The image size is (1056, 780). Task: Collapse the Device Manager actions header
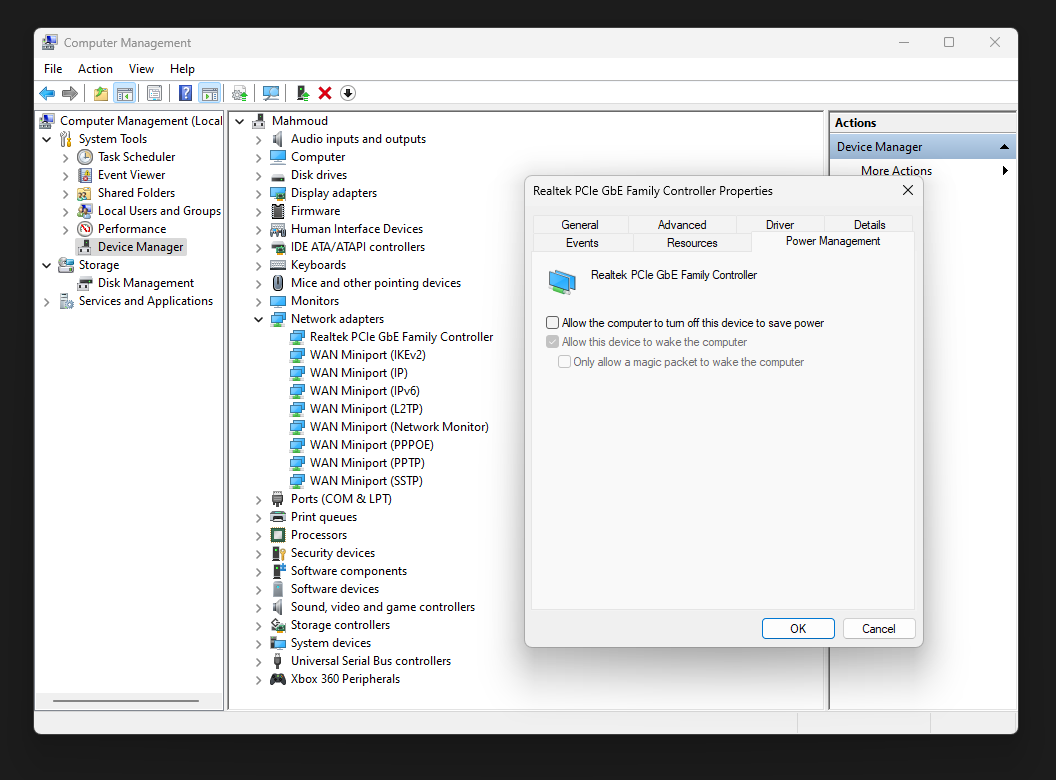1004,147
